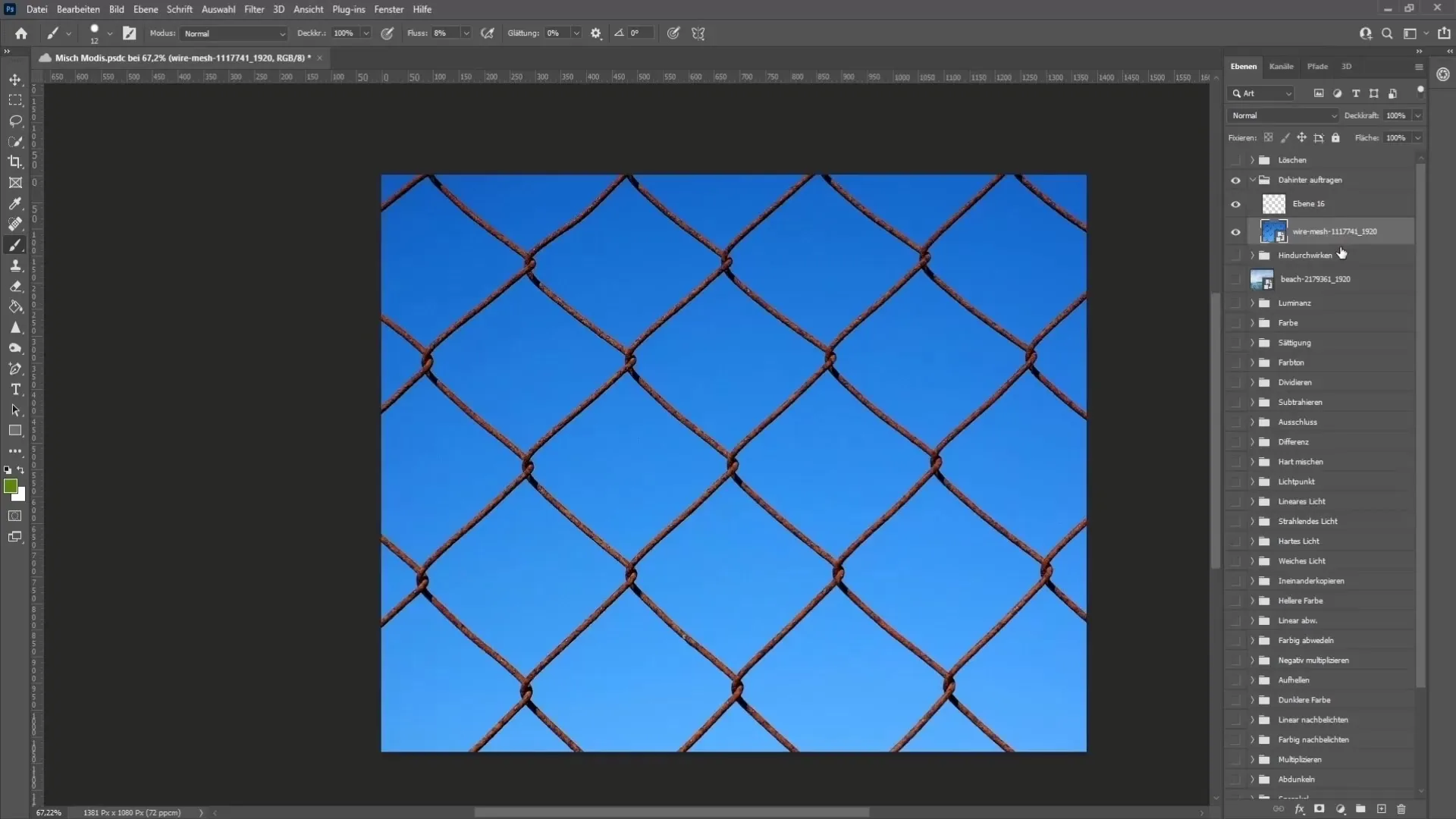
Task: Open smoothing options gear icon
Action: click(x=596, y=33)
